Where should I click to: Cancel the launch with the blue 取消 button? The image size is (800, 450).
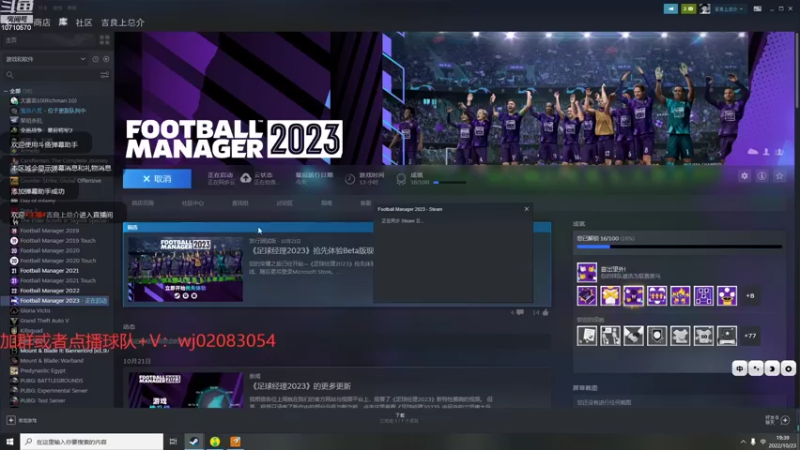[x=157, y=179]
